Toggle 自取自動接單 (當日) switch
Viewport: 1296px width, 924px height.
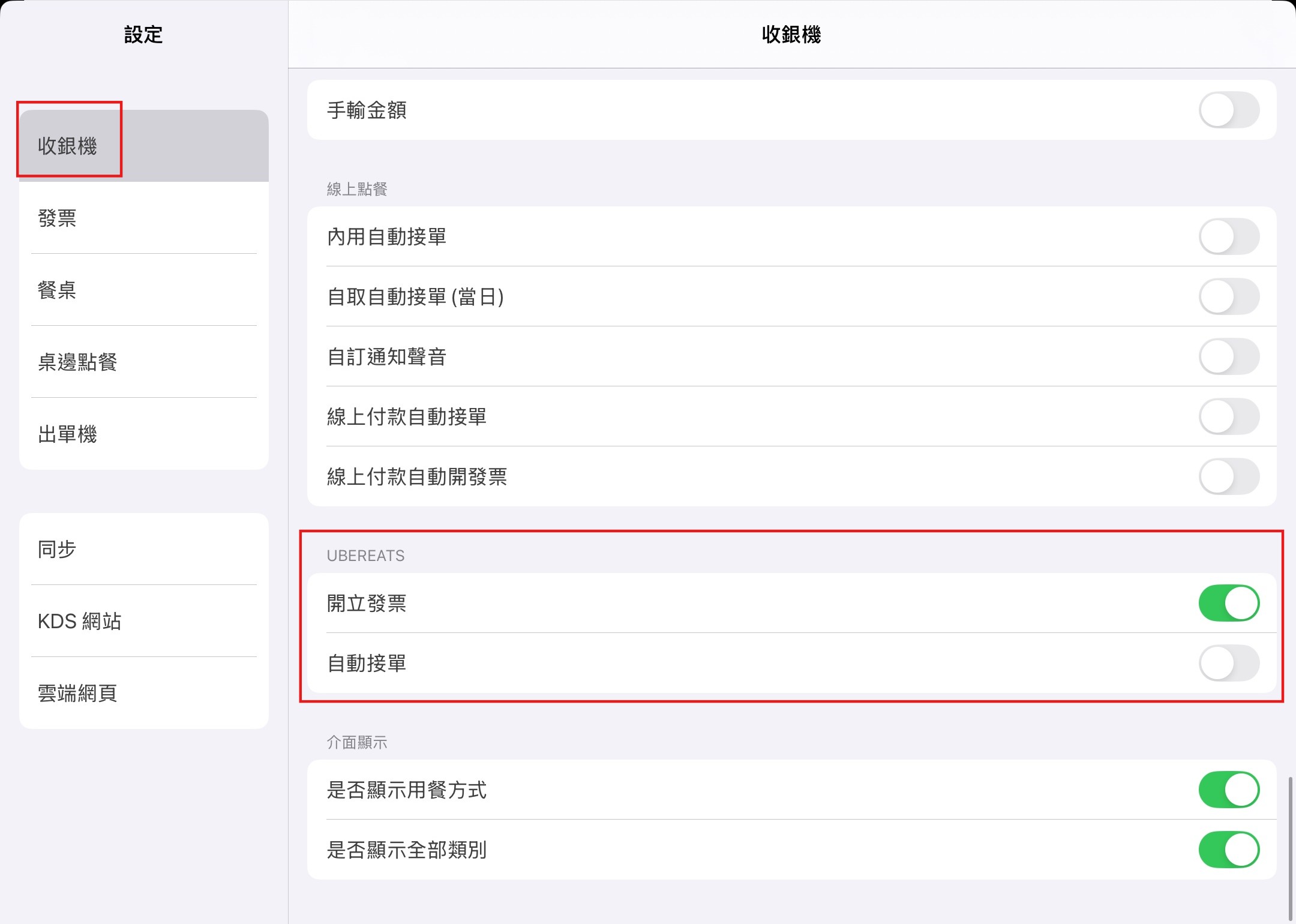pos(1229,296)
